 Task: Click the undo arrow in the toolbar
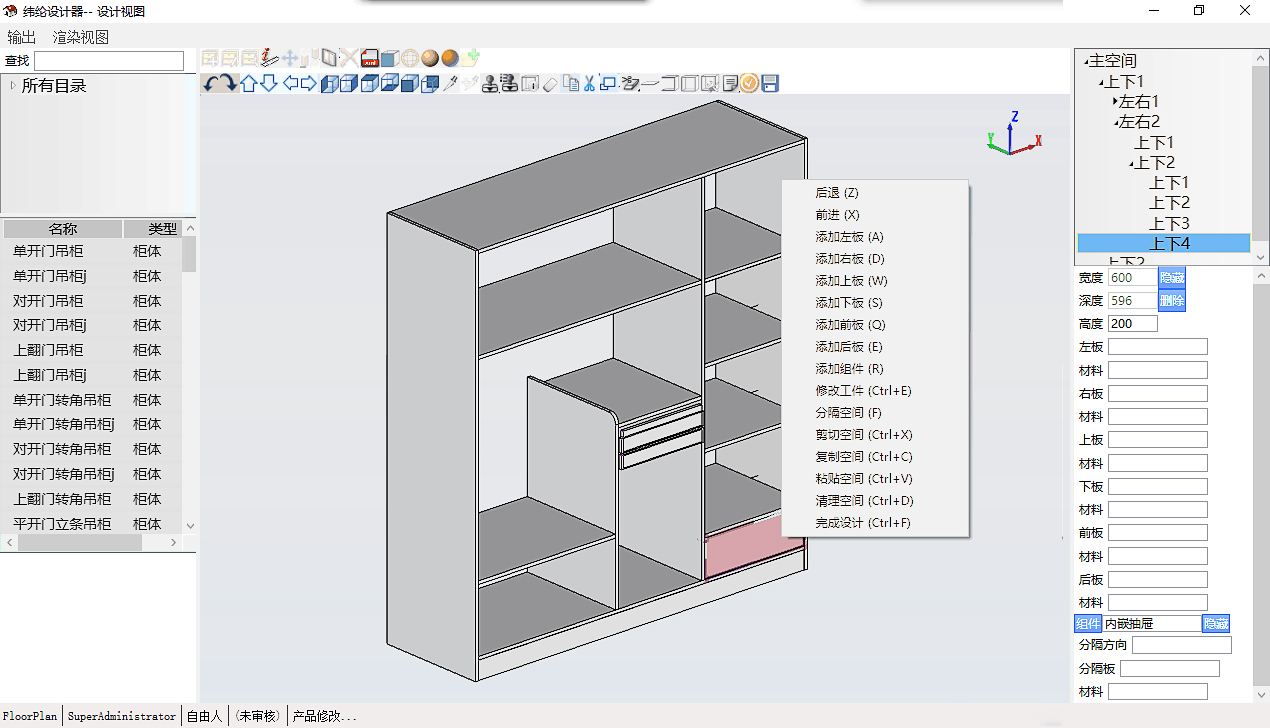coord(211,84)
